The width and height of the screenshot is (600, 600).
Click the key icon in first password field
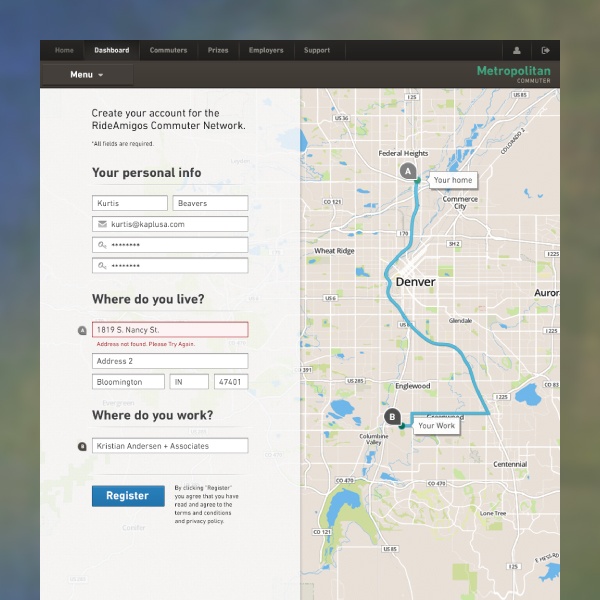click(102, 245)
